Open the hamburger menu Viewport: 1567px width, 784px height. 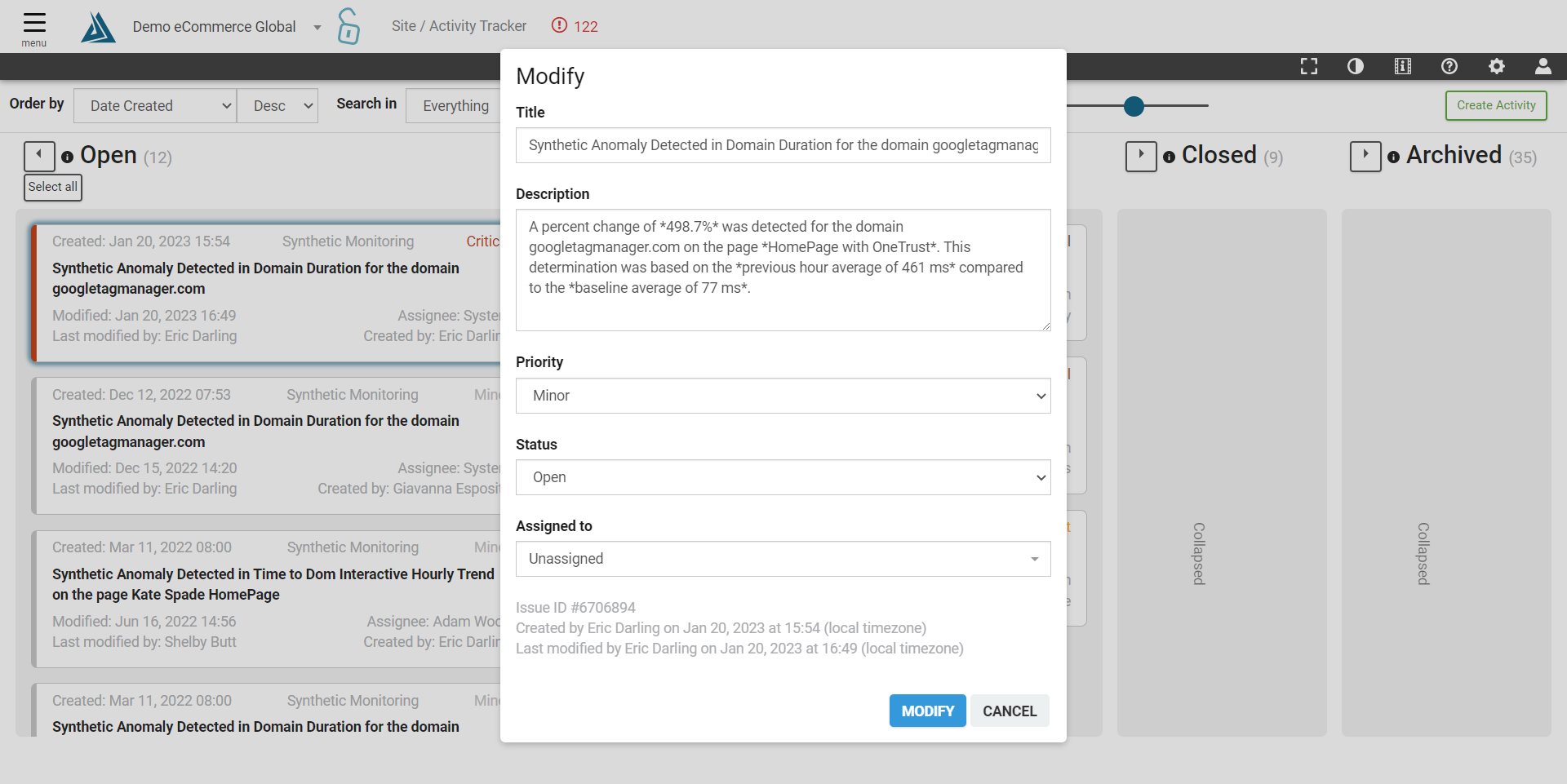coord(34,29)
